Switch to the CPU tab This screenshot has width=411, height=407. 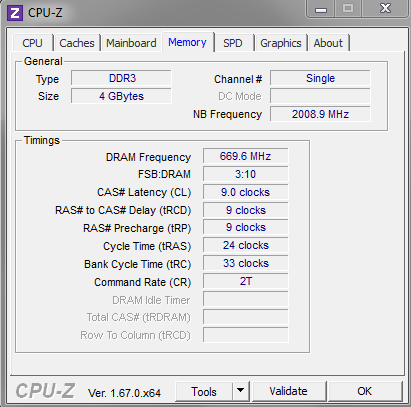pos(32,43)
